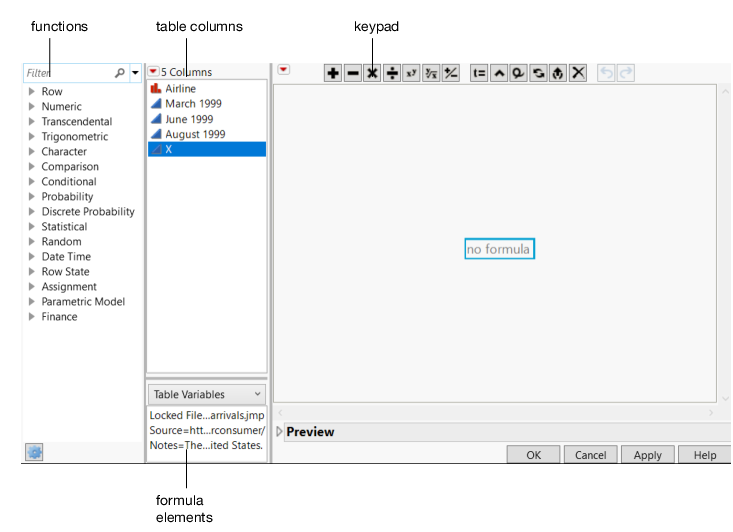Open the red triangle menu above formula area
Screen dimensions: 733x532
(x=283, y=70)
